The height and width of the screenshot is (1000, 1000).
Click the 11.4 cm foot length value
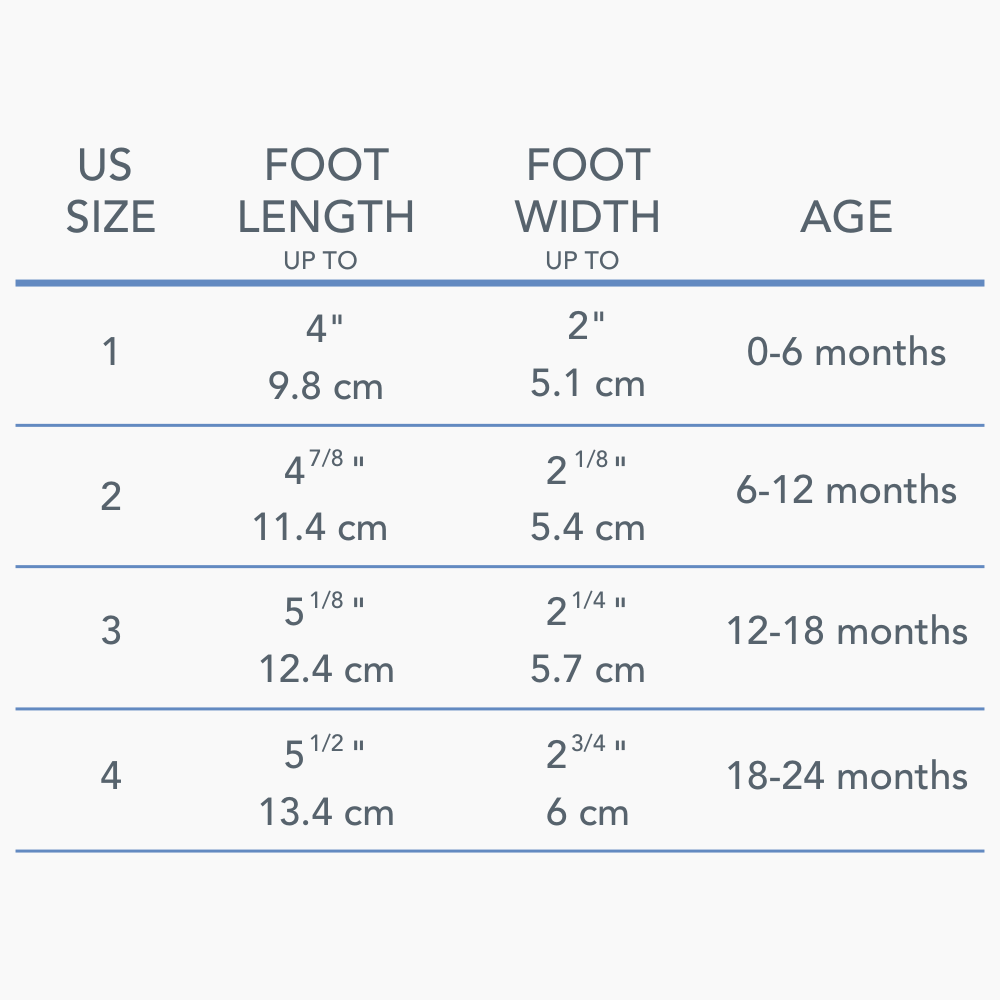[x=319, y=527]
